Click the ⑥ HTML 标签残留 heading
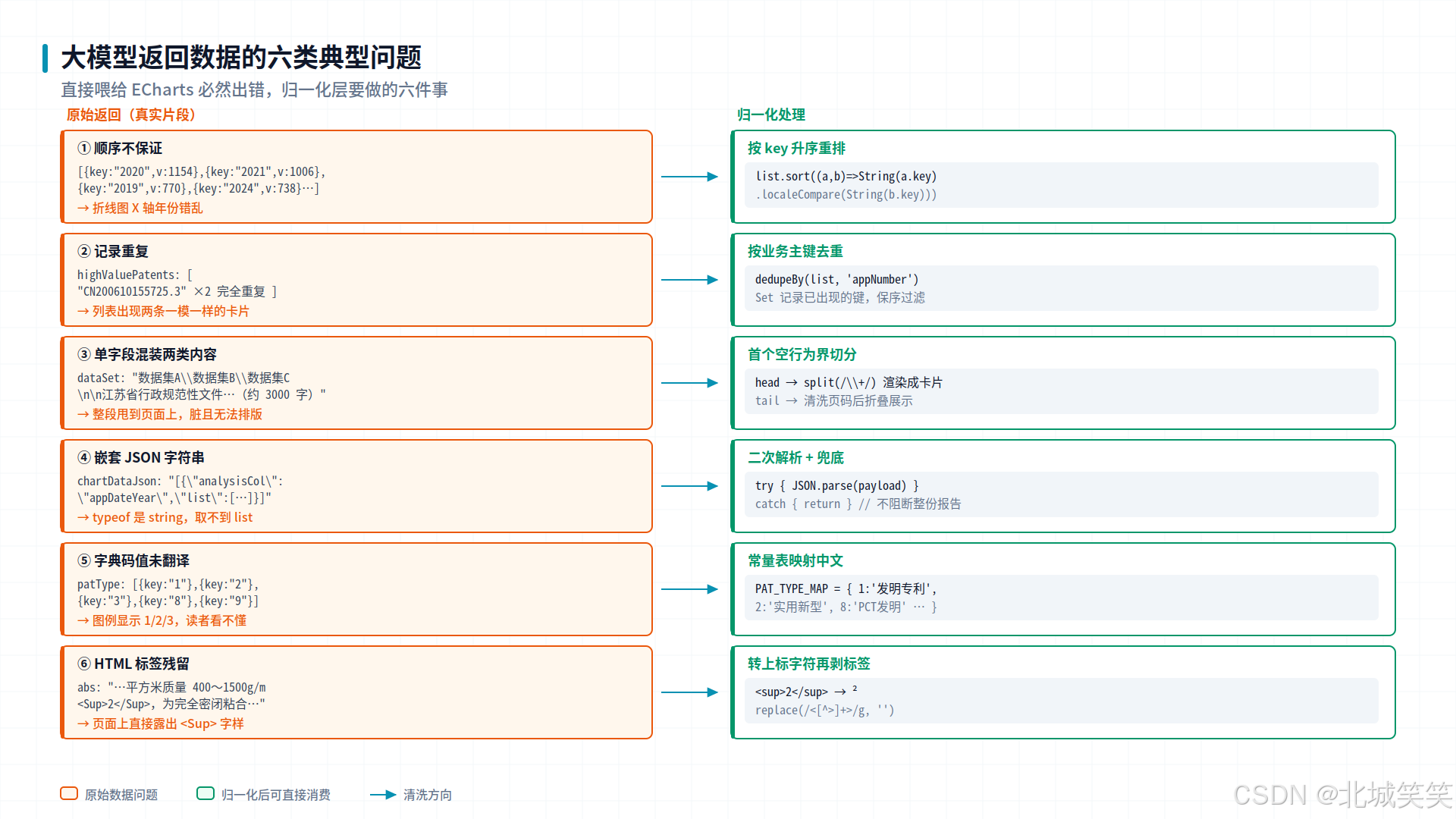1456x819 pixels. pos(133,664)
